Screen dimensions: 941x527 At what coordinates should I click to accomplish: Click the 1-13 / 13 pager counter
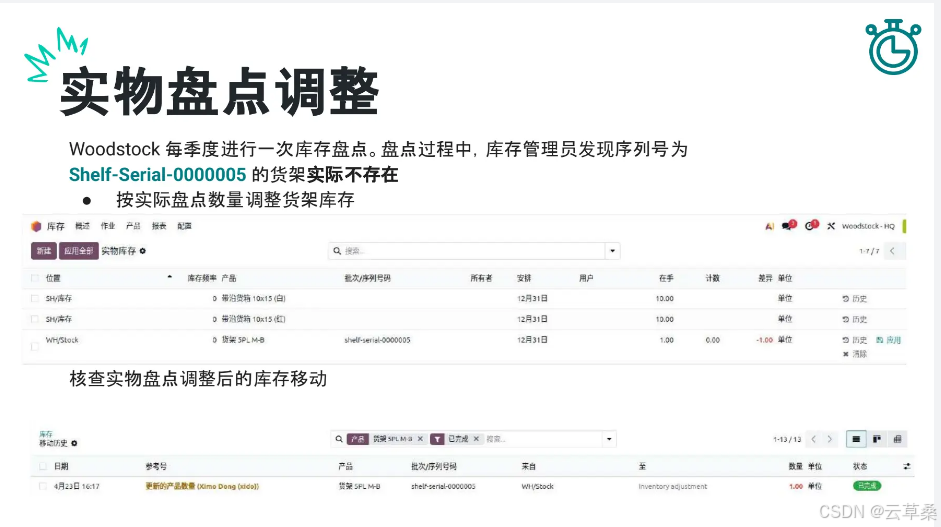coord(787,439)
